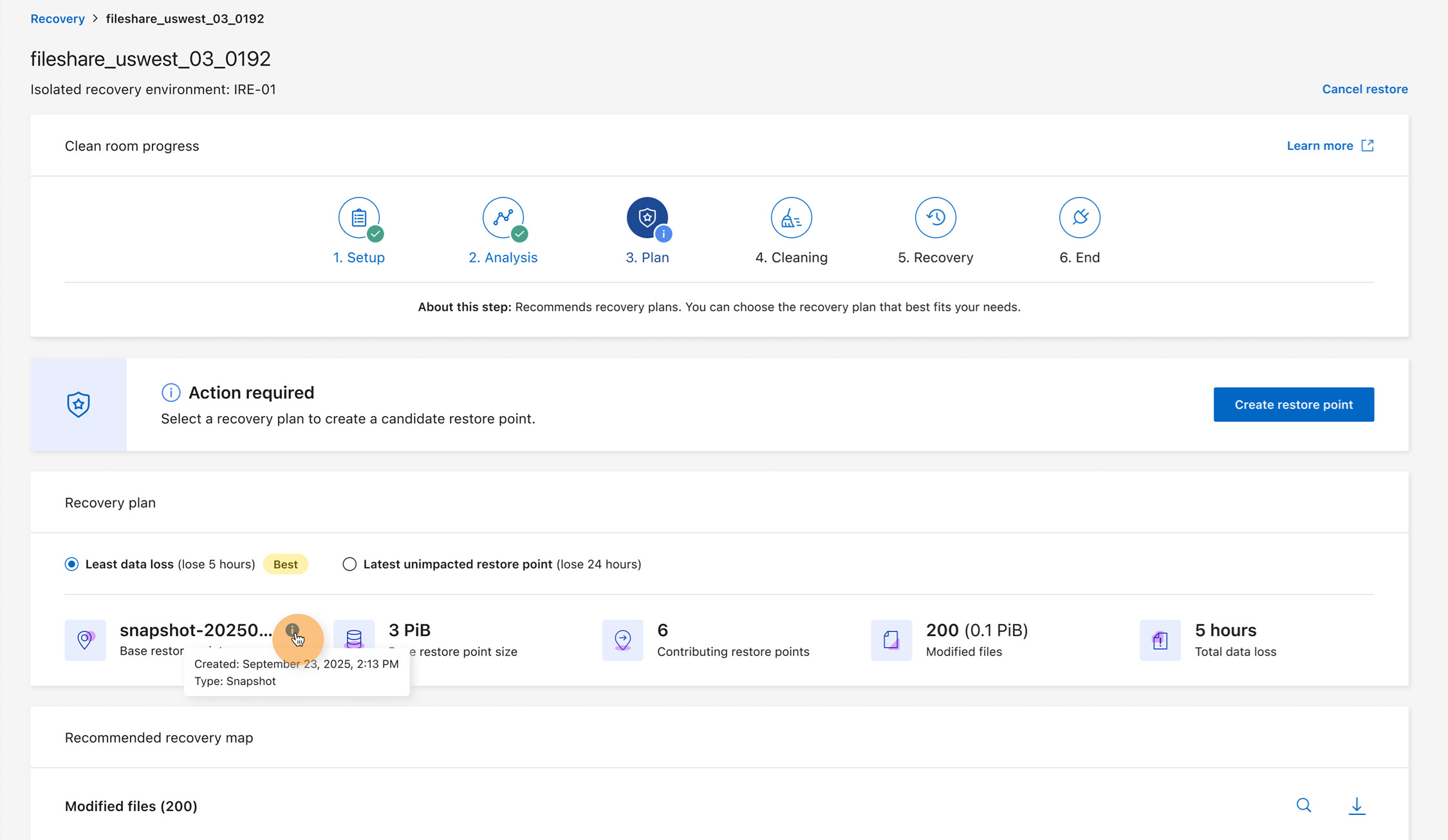
Task: Click the document icon beside 200 modified files
Action: pos(891,640)
